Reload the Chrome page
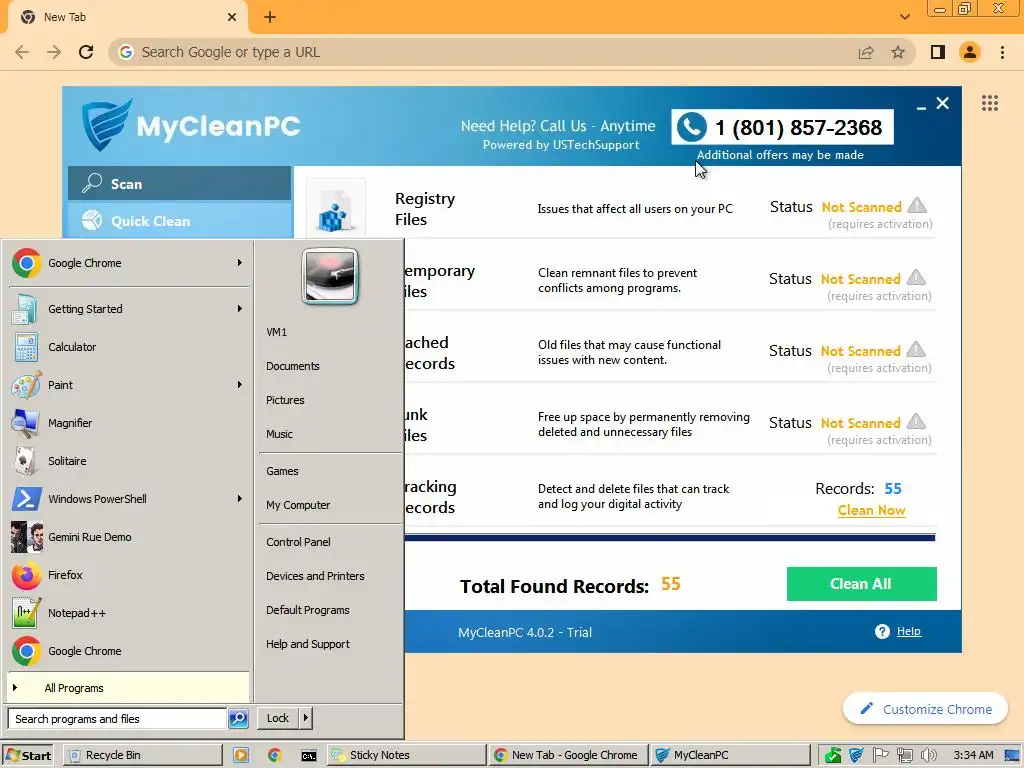Screen dimensions: 1024x768 click(x=86, y=52)
